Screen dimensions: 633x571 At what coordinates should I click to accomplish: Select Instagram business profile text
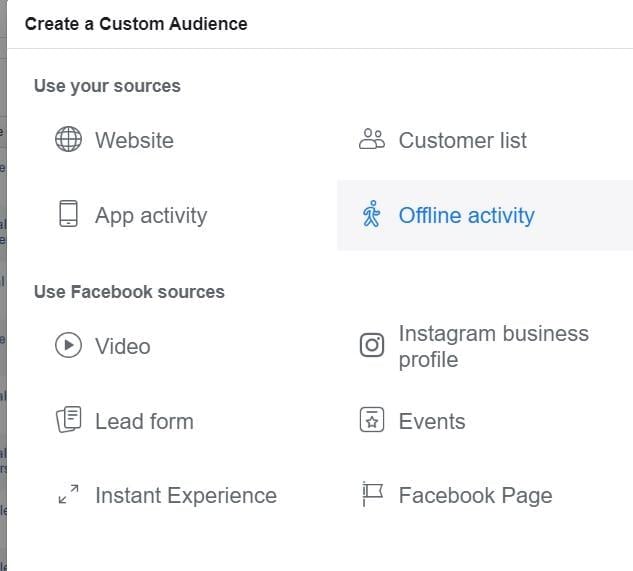click(494, 346)
